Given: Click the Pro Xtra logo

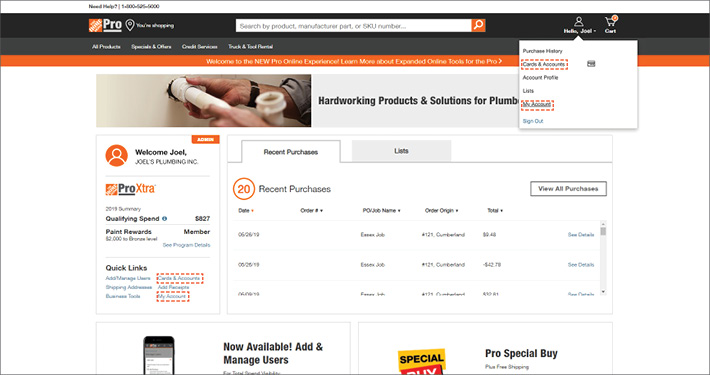Looking at the screenshot, I should coord(130,189).
